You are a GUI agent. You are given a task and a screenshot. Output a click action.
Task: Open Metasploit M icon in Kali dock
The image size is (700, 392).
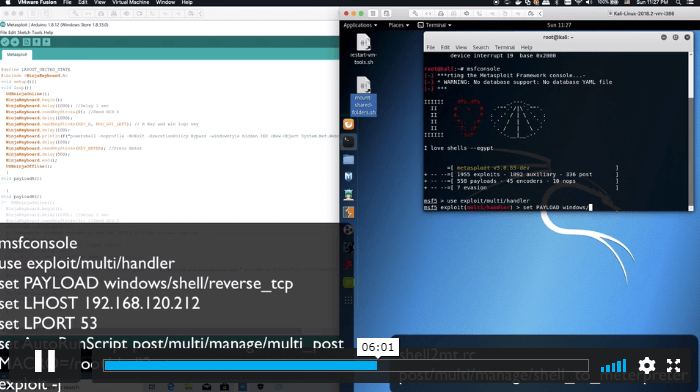349,177
